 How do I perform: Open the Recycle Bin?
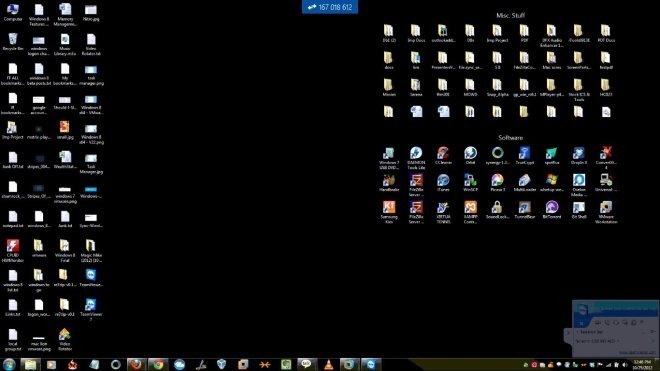pos(13,42)
